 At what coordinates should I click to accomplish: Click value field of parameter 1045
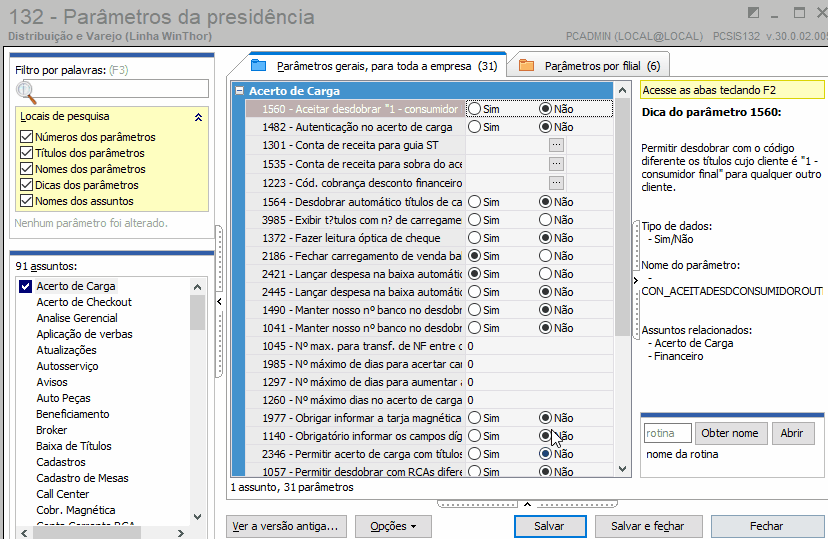tap(539, 346)
